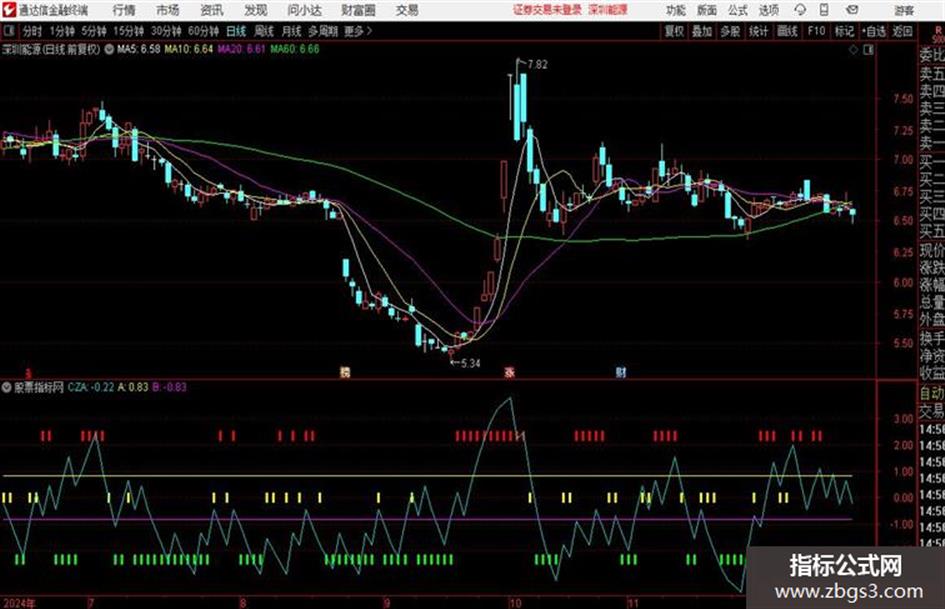Screen dimensions: 945x609
Task: Click the 返回 back button
Action: (x=902, y=31)
